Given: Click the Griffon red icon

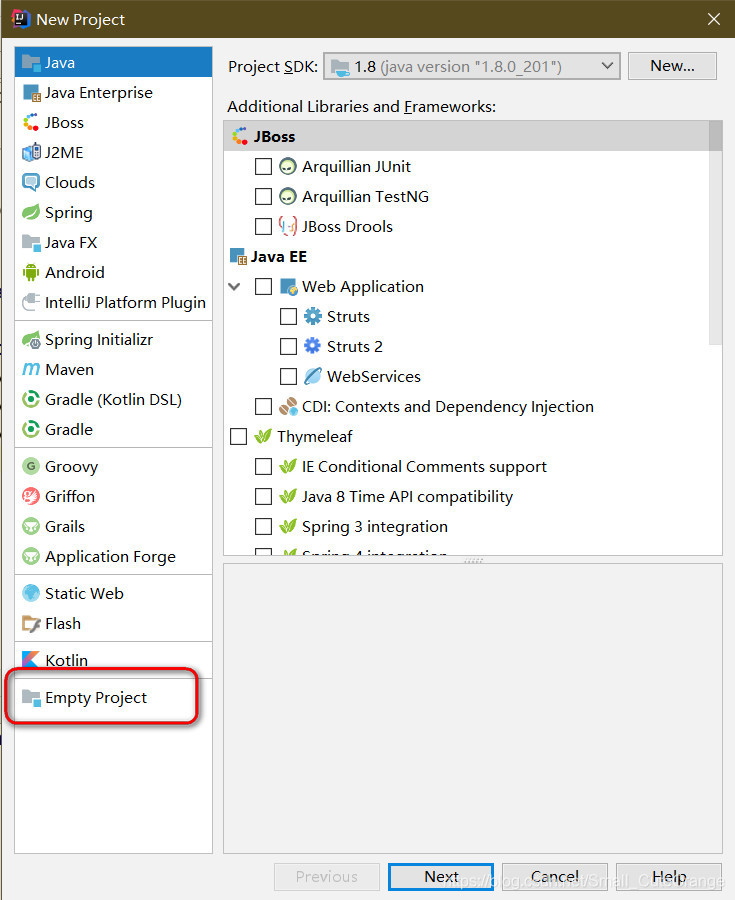Looking at the screenshot, I should pos(31,496).
